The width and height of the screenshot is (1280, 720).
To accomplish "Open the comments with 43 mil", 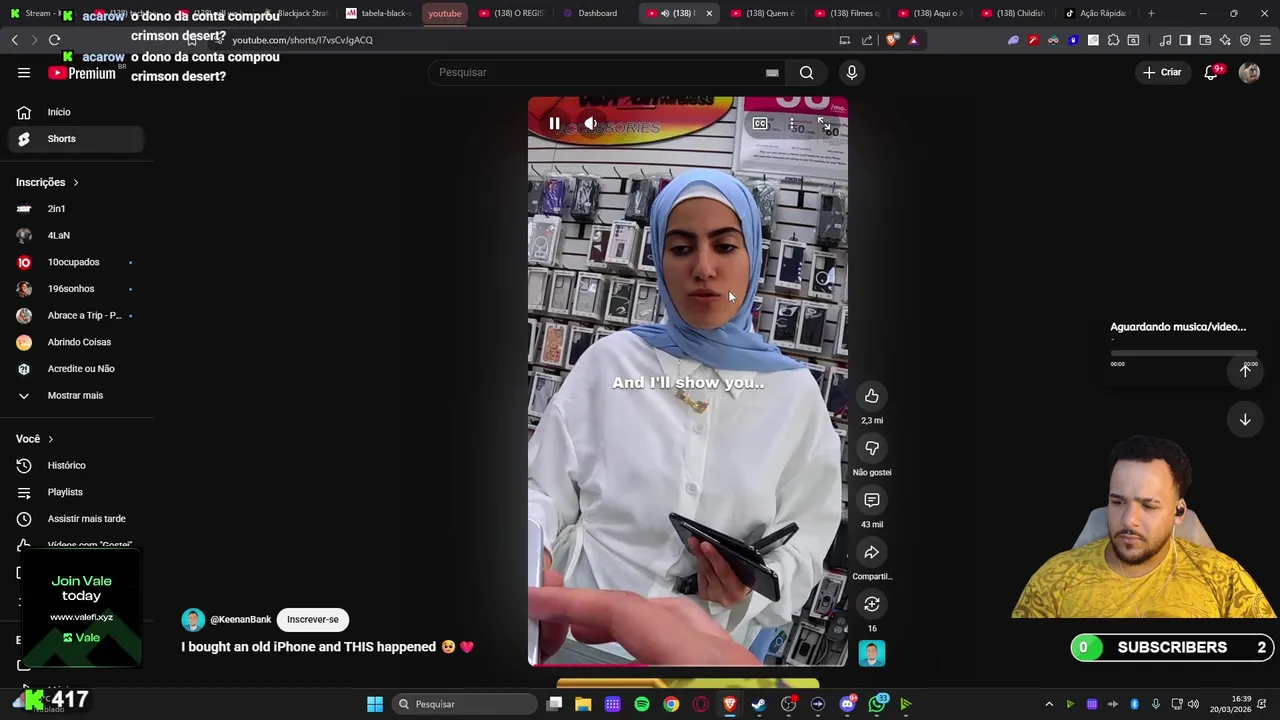I will [x=872, y=500].
